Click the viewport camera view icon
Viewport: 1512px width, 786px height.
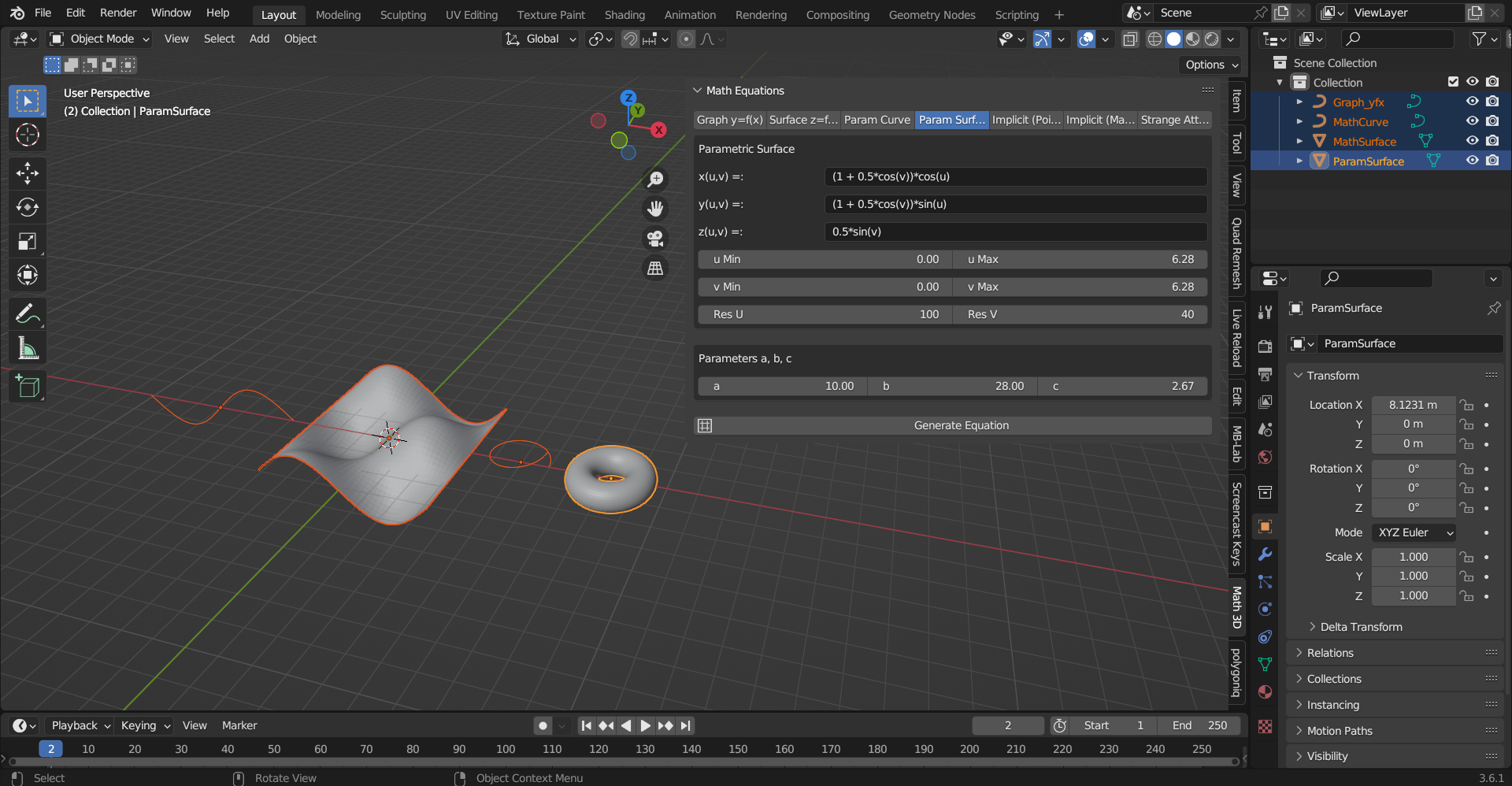pos(655,238)
